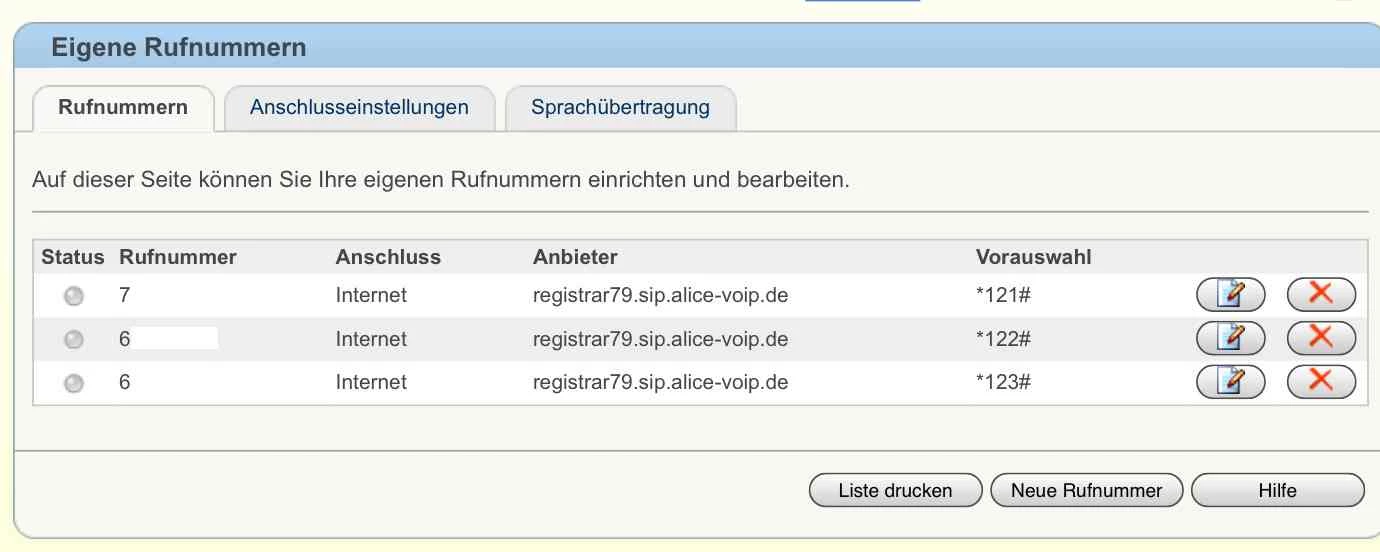
Task: Edit the number with prefix *123#
Action: (x=1231, y=381)
